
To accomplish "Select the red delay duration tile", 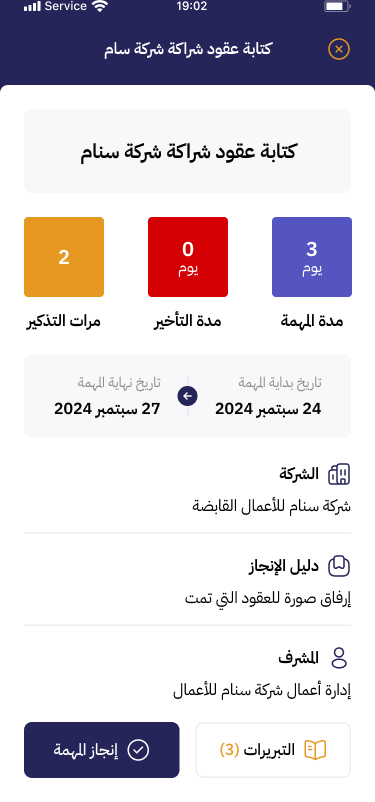I will coord(188,257).
